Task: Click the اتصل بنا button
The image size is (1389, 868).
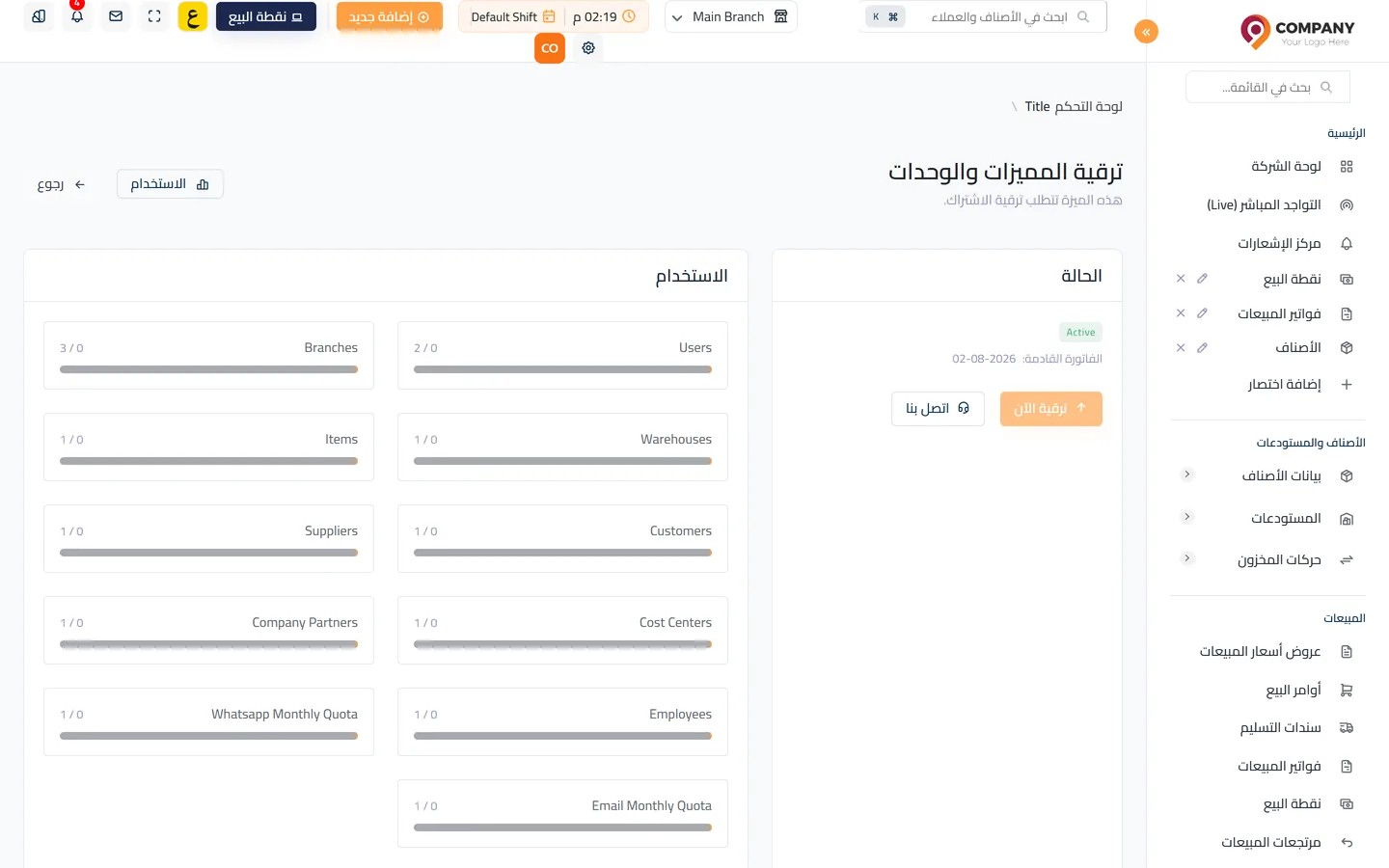Action: [x=938, y=409]
